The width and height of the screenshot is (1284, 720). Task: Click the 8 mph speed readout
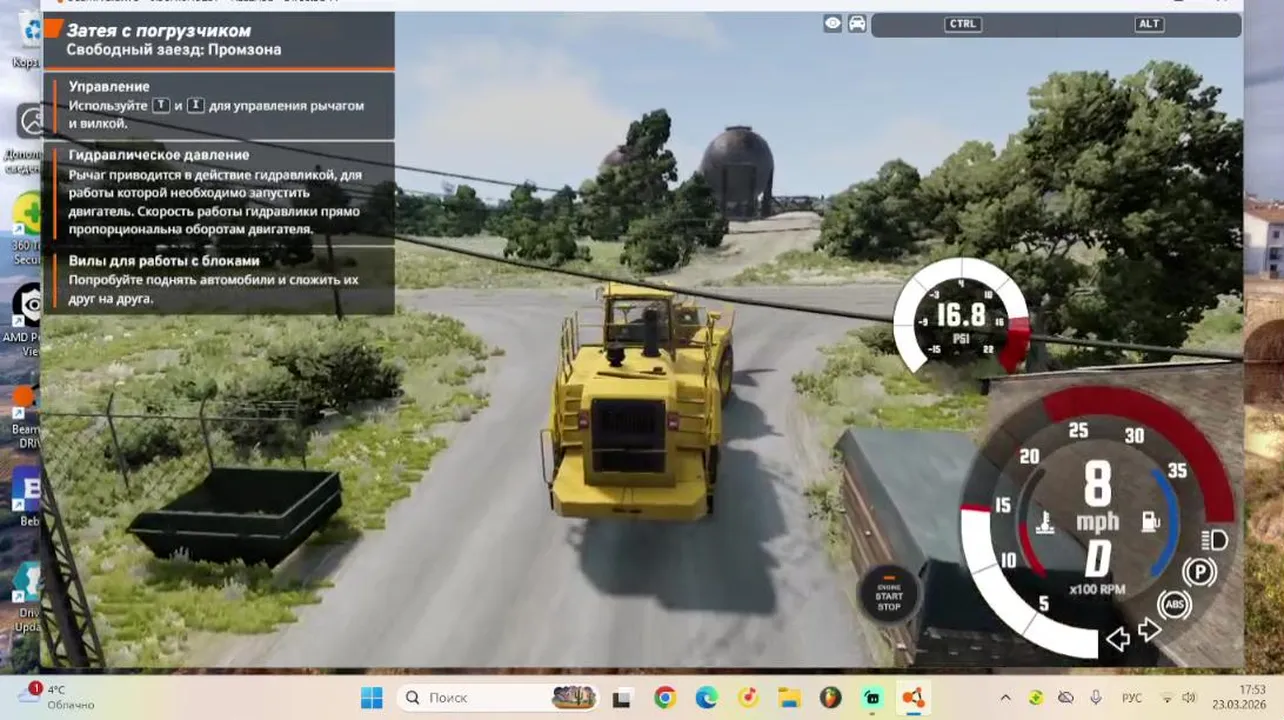coord(1097,497)
